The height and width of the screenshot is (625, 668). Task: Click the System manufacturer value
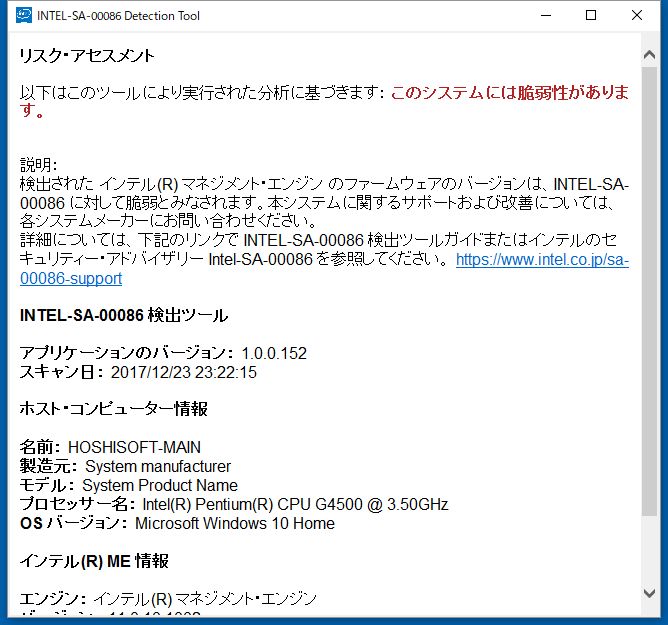point(158,466)
